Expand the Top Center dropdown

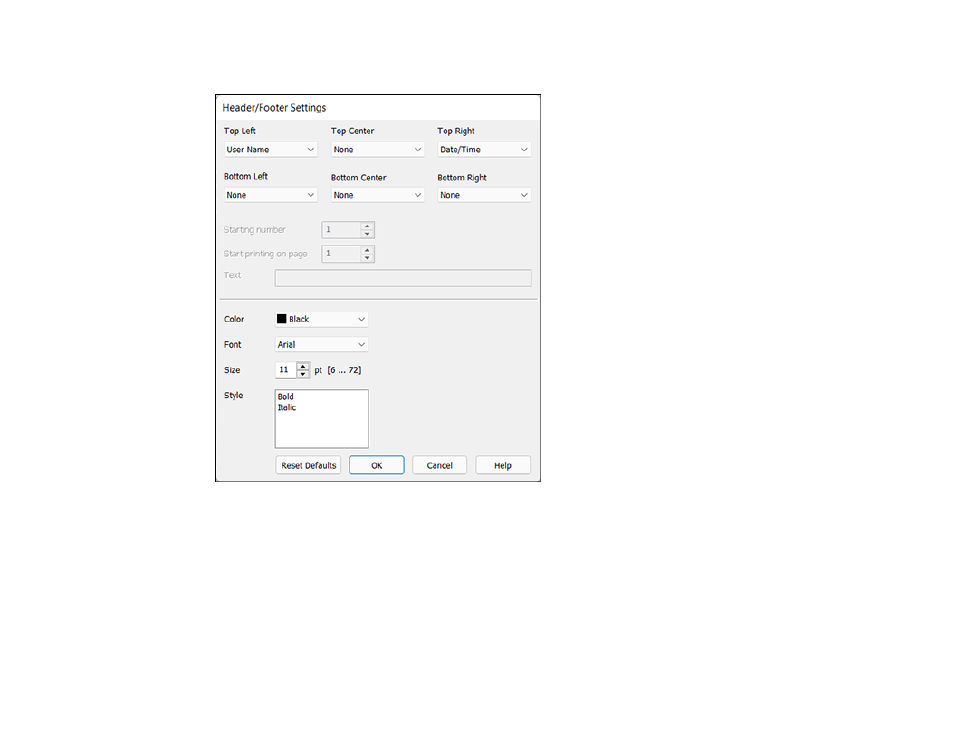[x=378, y=150]
